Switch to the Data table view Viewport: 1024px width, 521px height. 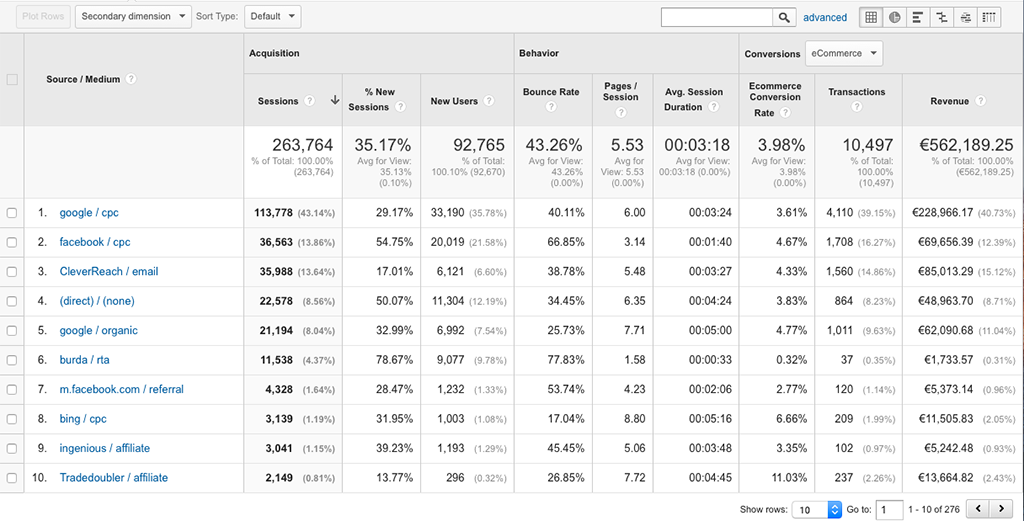pos(871,17)
